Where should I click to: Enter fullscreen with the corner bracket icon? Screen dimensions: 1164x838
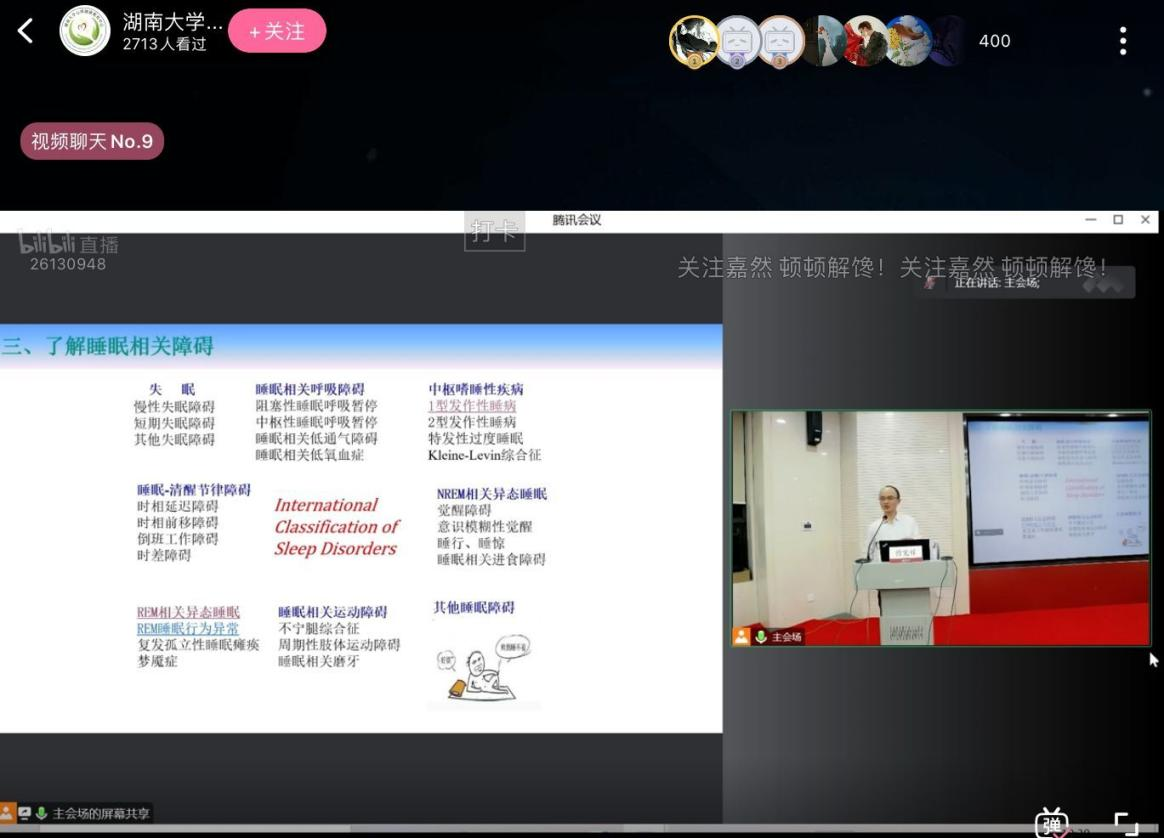point(1126,822)
